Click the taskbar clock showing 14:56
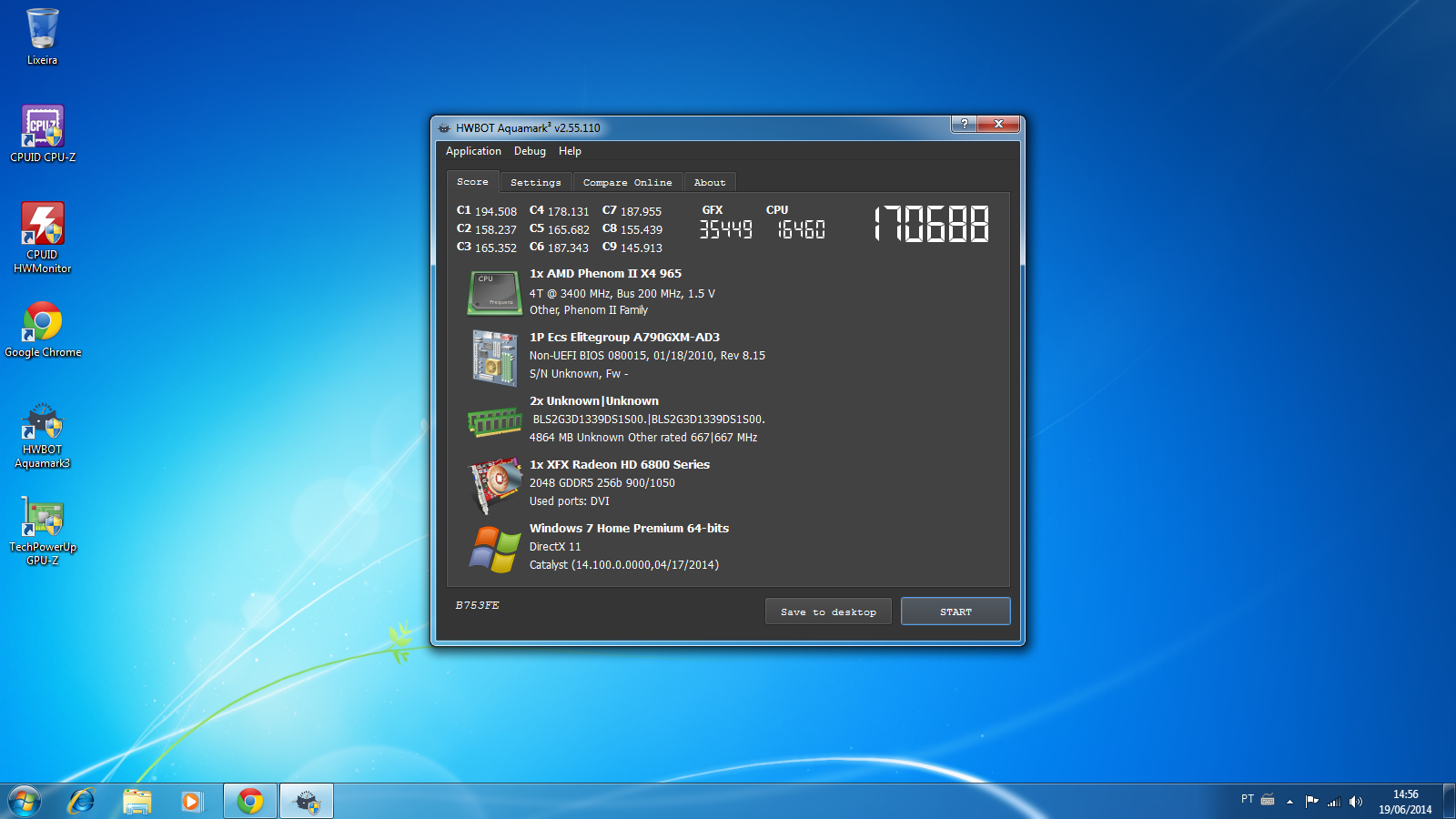The height and width of the screenshot is (819, 1456). [x=1405, y=802]
